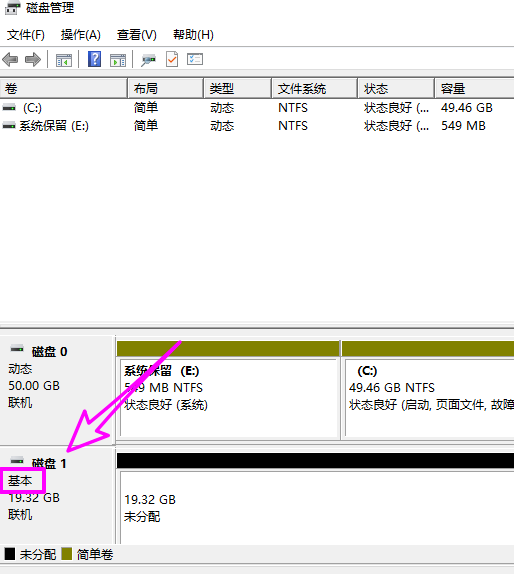Click the olive 简单卷 legend swatch
The width and height of the screenshot is (514, 574).
click(67, 554)
